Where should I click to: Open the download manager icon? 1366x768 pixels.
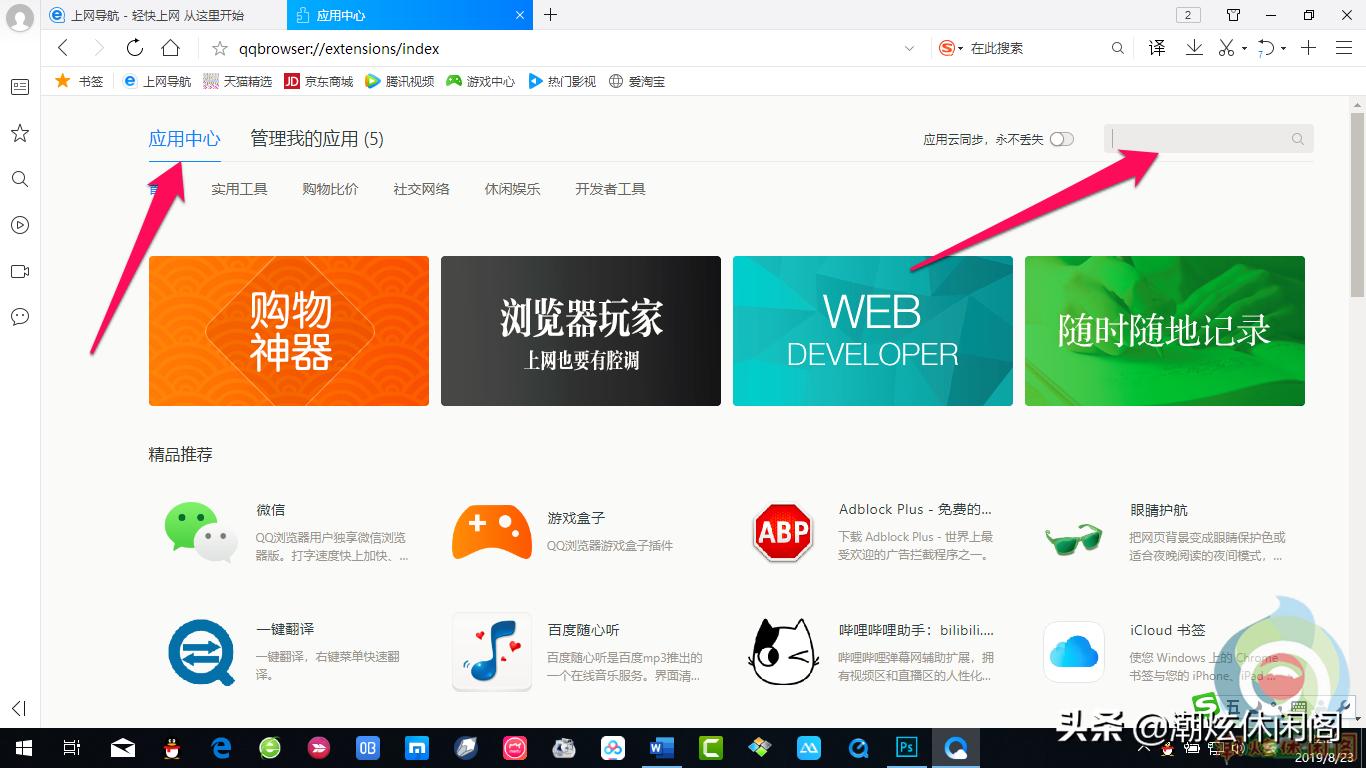click(1193, 47)
